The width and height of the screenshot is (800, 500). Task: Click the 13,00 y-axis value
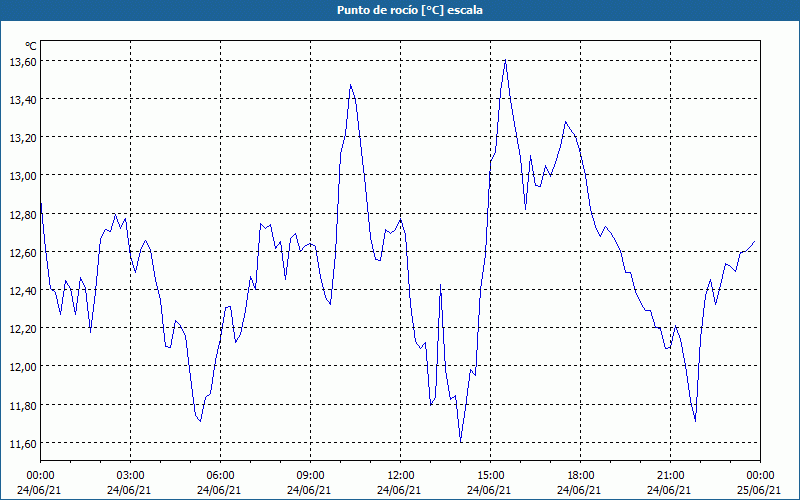pos(23,176)
